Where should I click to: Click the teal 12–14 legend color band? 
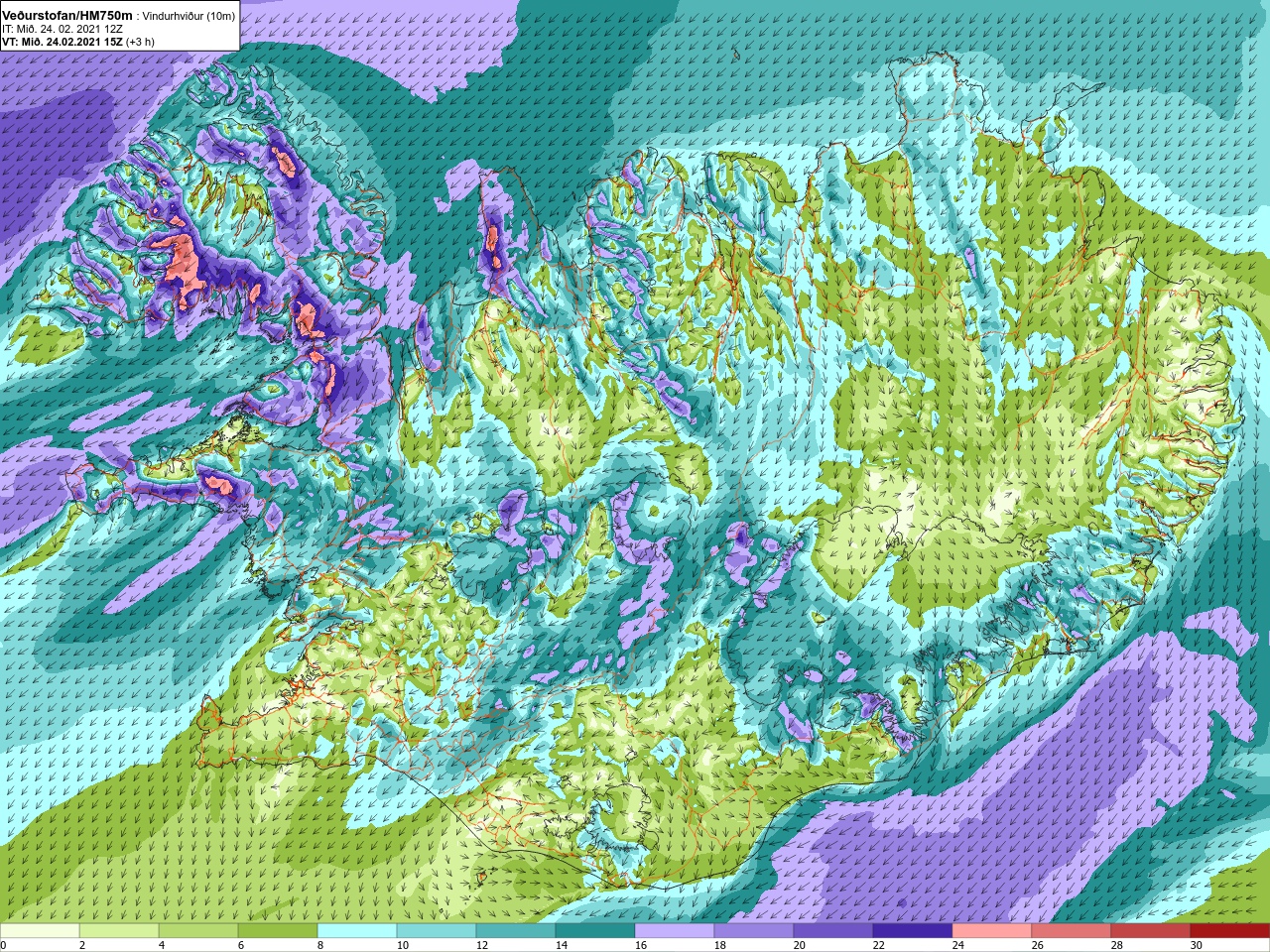tap(516, 931)
